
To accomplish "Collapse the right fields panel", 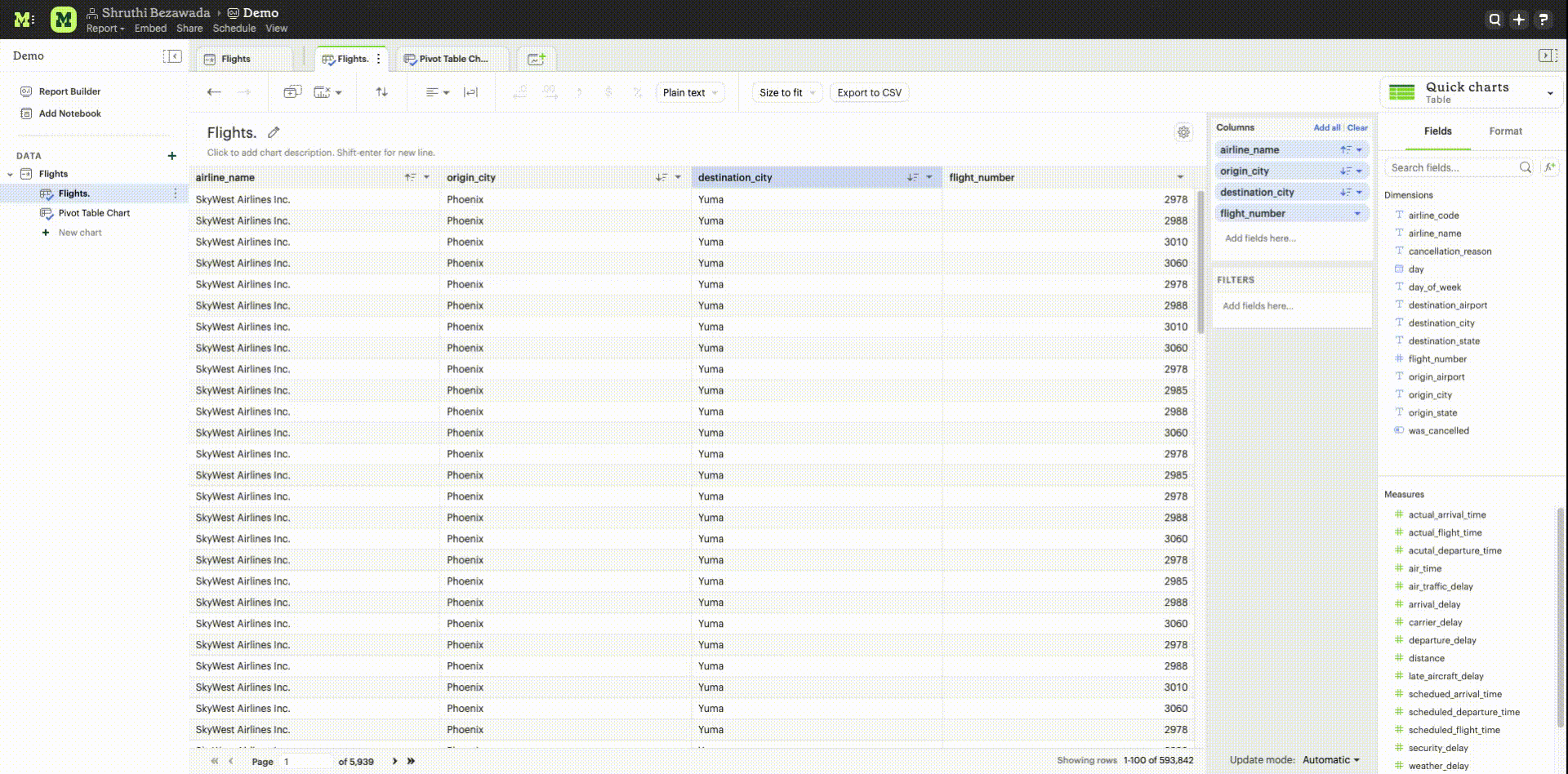I will click(x=1547, y=56).
